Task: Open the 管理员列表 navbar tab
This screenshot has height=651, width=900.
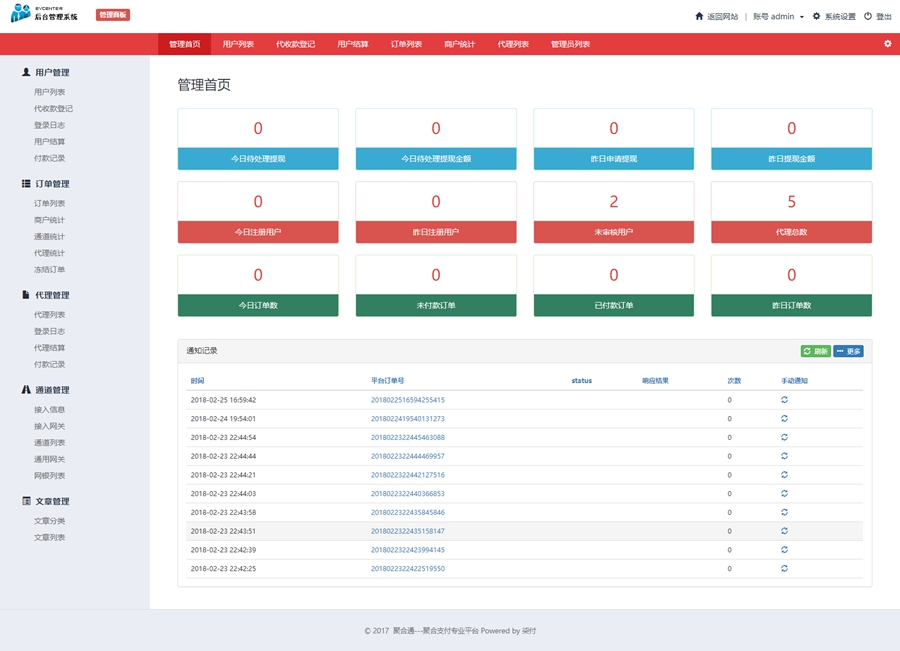Action: [x=570, y=44]
